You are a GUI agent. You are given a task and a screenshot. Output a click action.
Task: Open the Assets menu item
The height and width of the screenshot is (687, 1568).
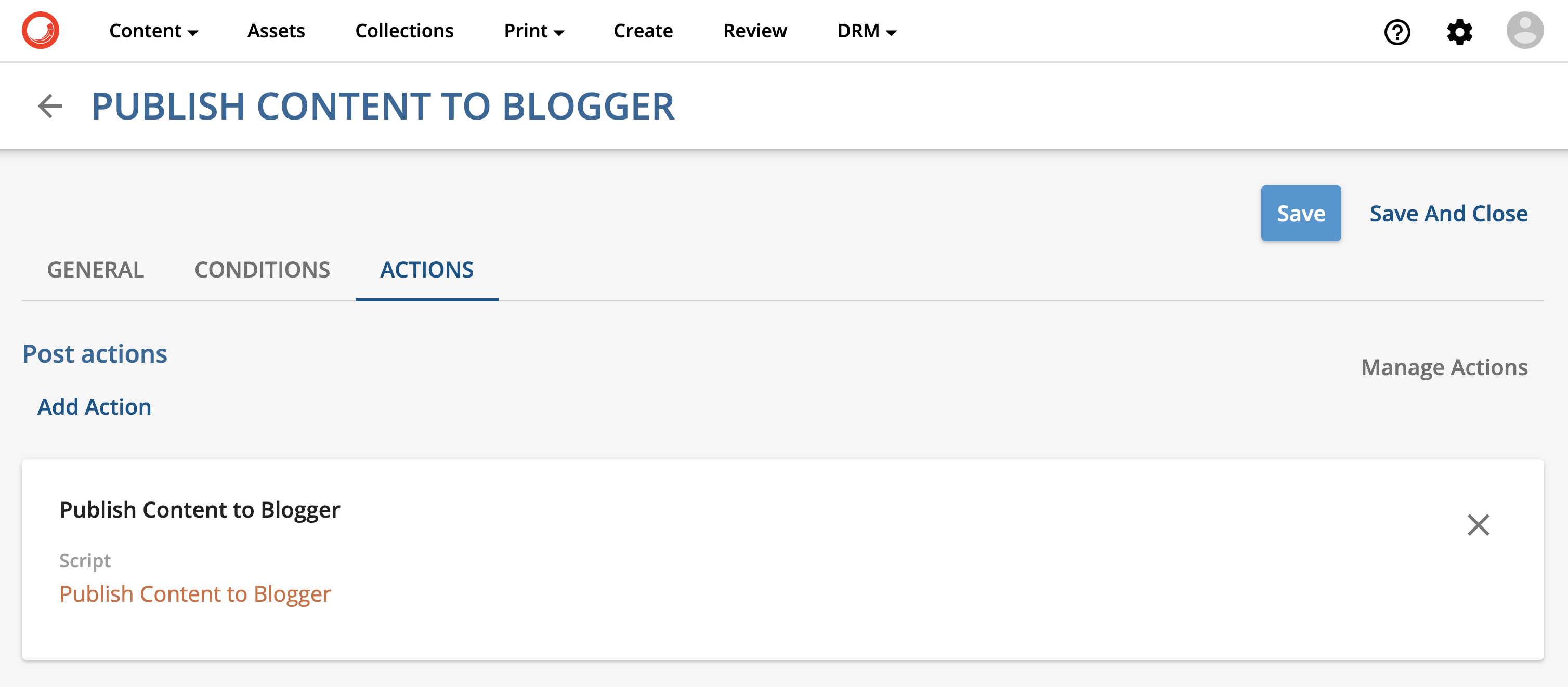[276, 31]
